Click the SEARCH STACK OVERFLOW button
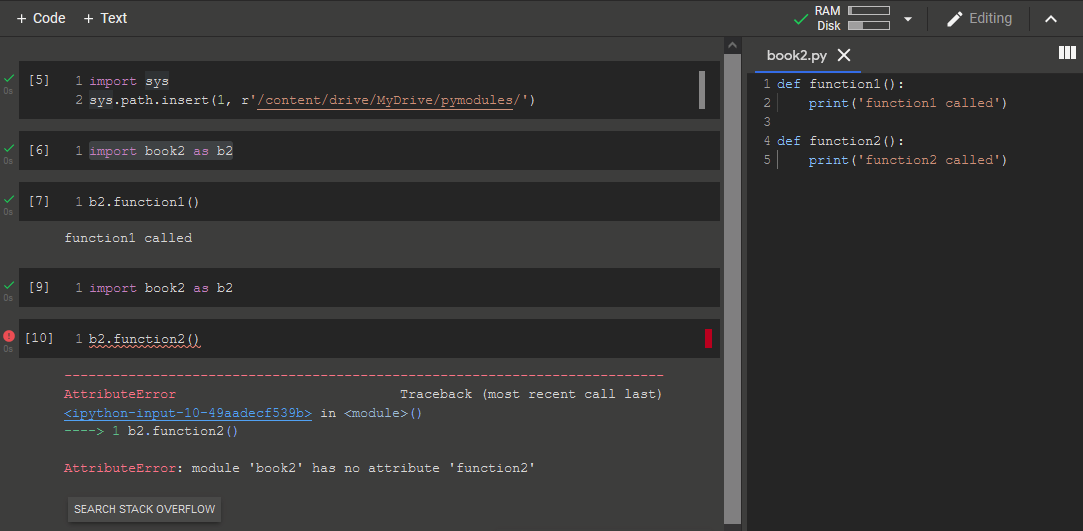This screenshot has height=531, width=1083. 144,509
